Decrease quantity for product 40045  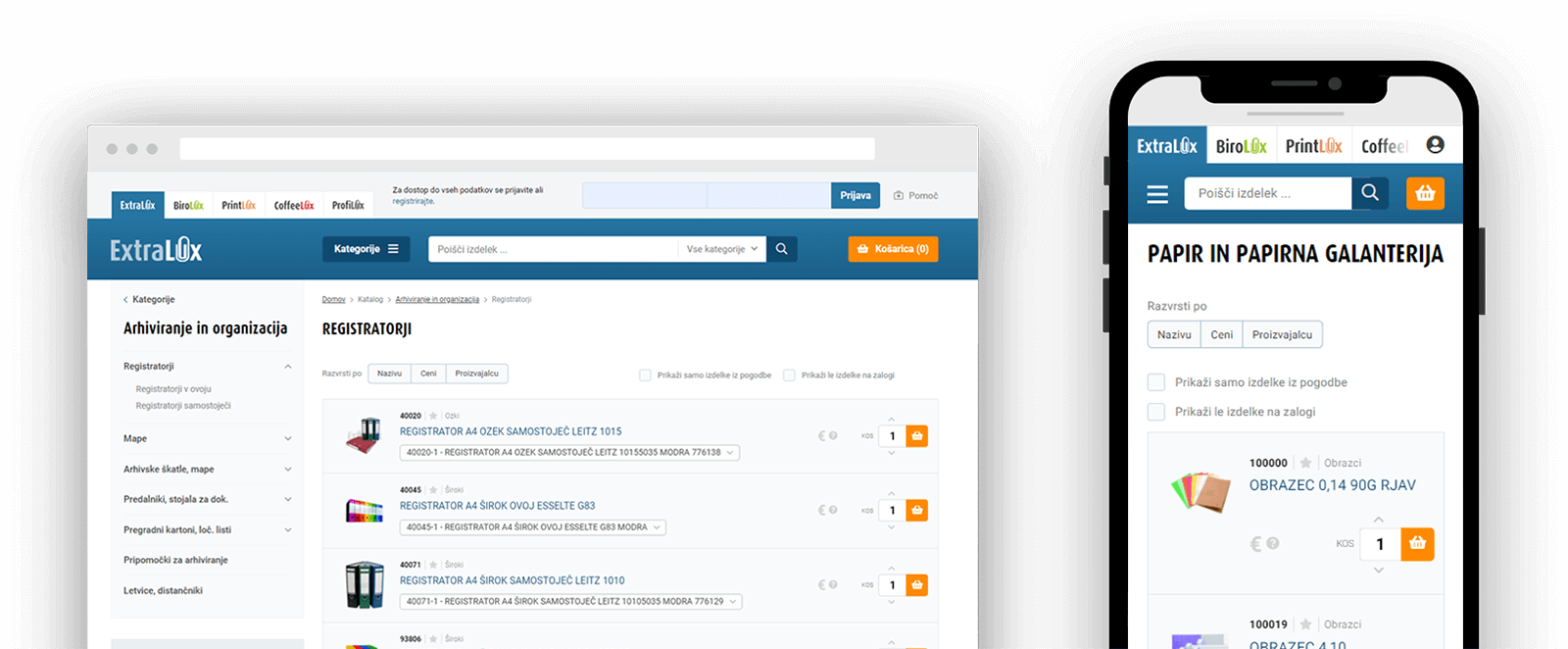[x=891, y=527]
